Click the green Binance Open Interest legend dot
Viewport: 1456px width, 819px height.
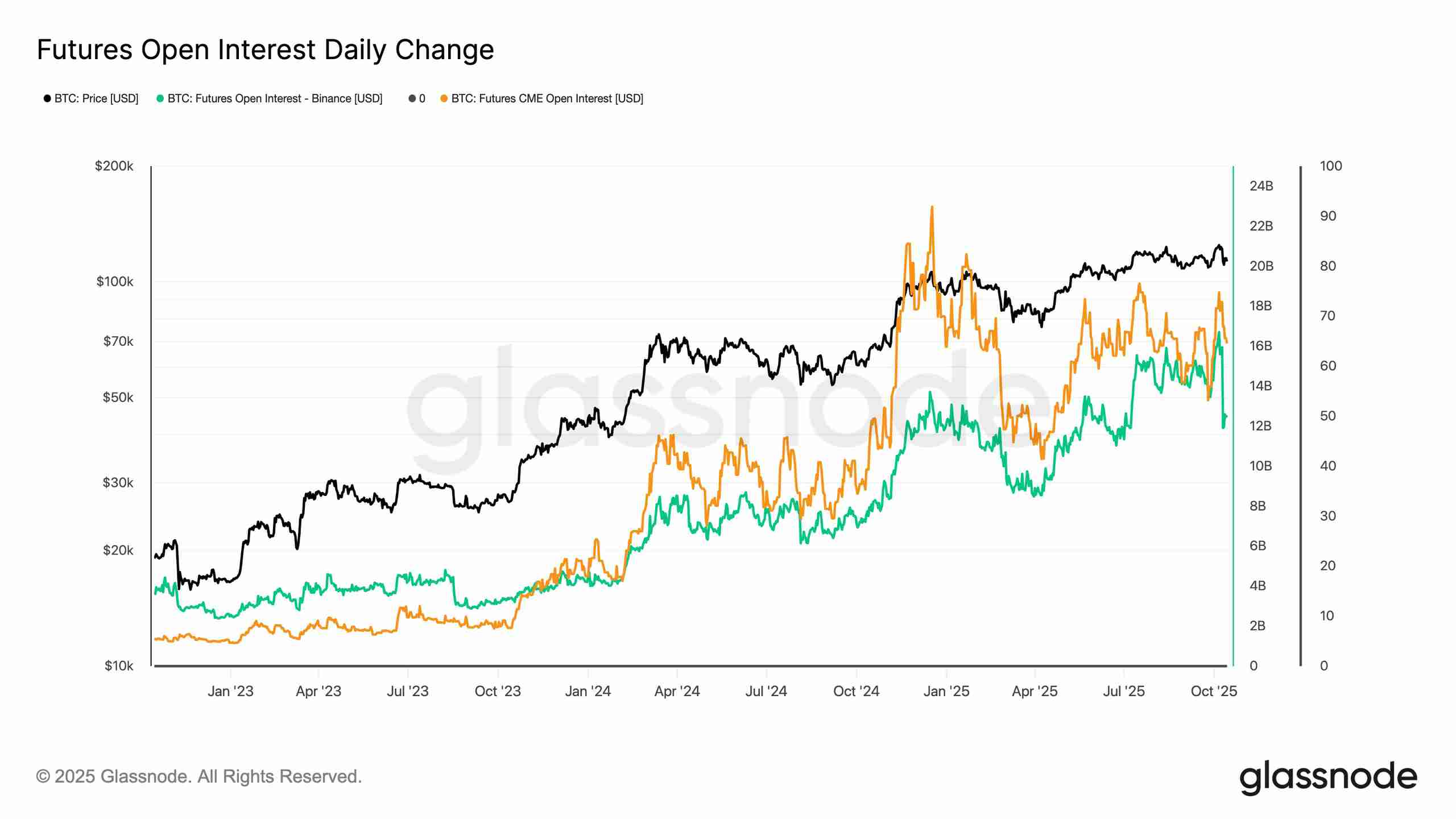tap(160, 99)
